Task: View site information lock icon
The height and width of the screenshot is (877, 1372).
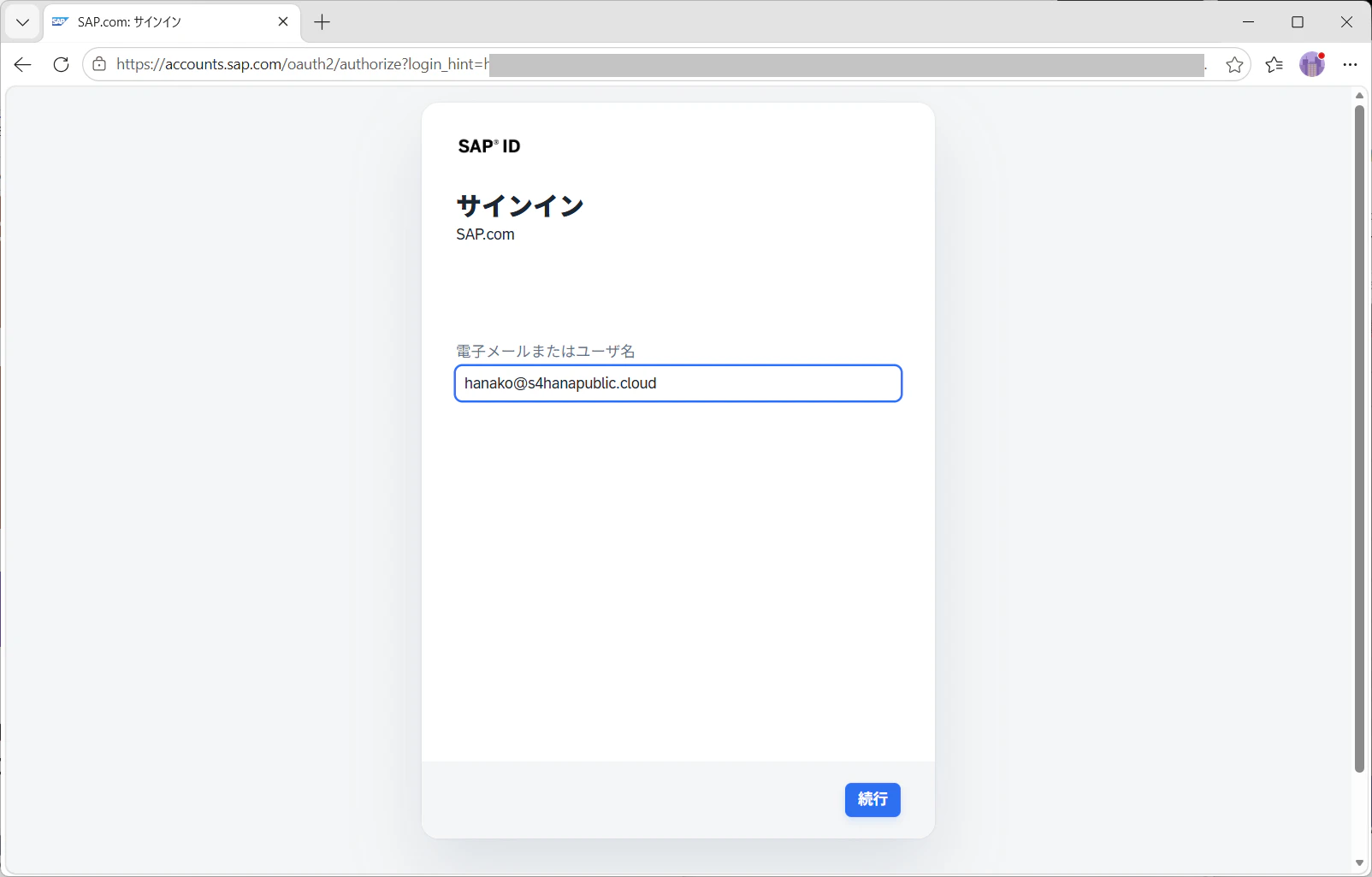Action: pos(99,64)
